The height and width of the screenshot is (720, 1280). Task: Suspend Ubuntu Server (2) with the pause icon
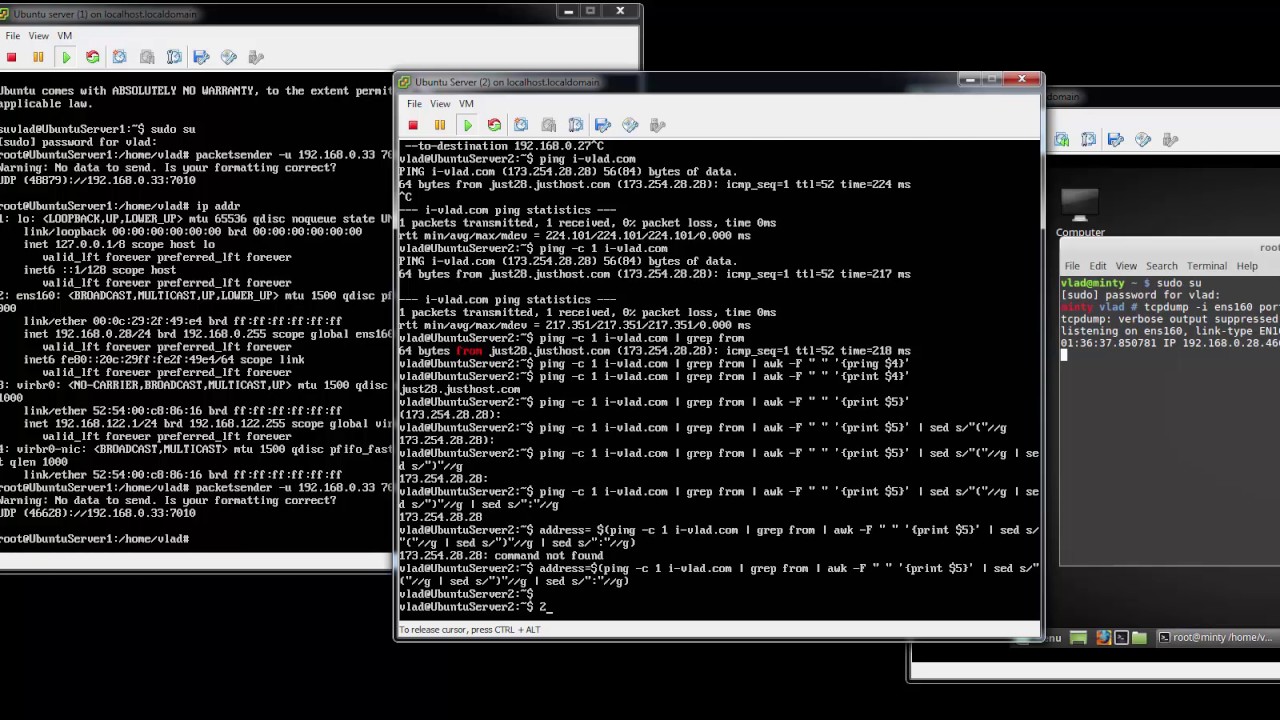[x=439, y=125]
